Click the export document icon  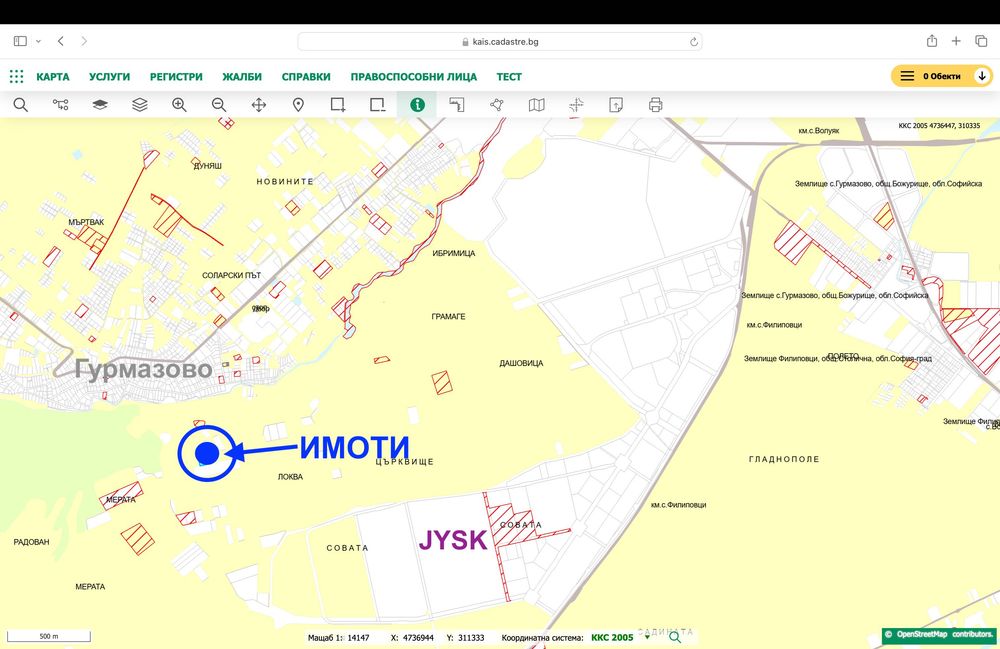(x=615, y=105)
